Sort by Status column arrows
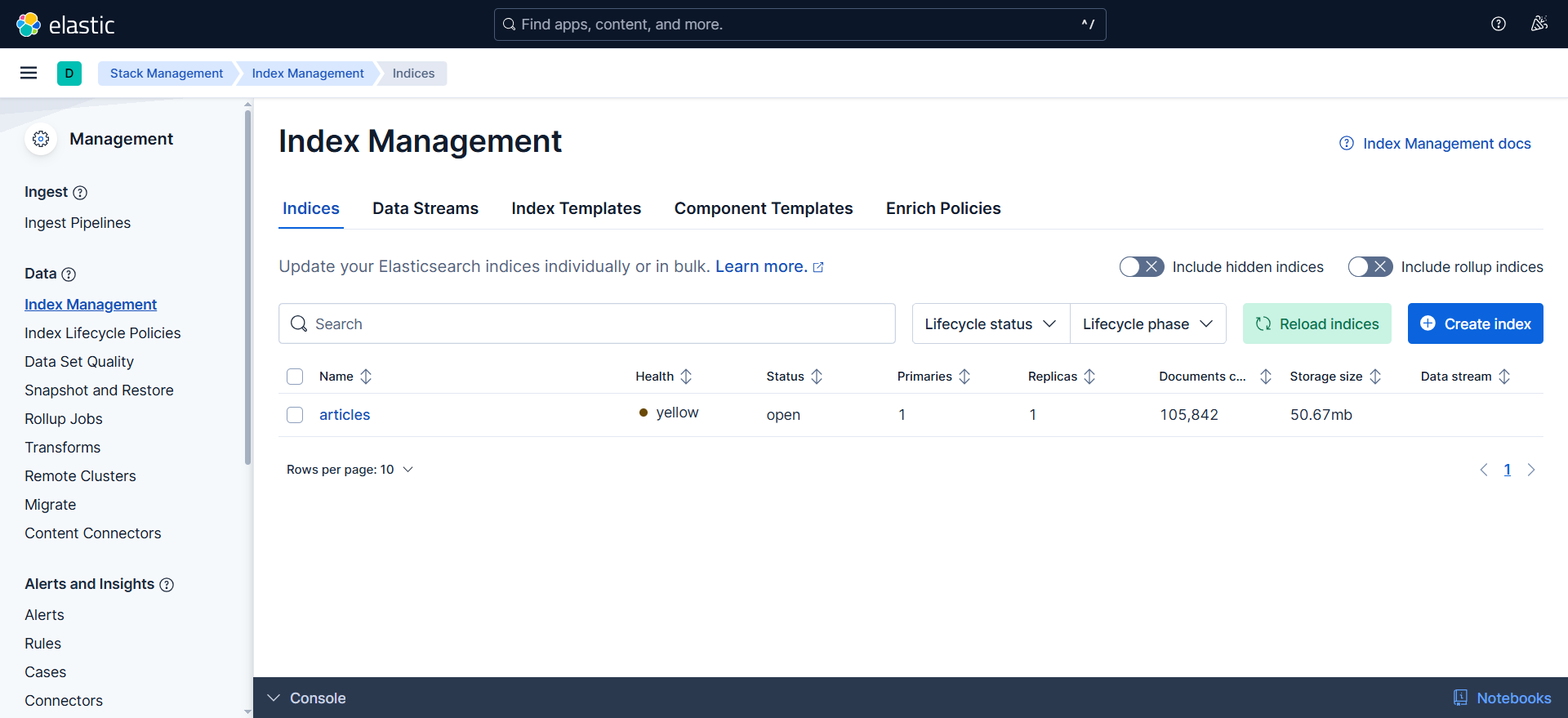This screenshot has height=718, width=1568. point(817,377)
